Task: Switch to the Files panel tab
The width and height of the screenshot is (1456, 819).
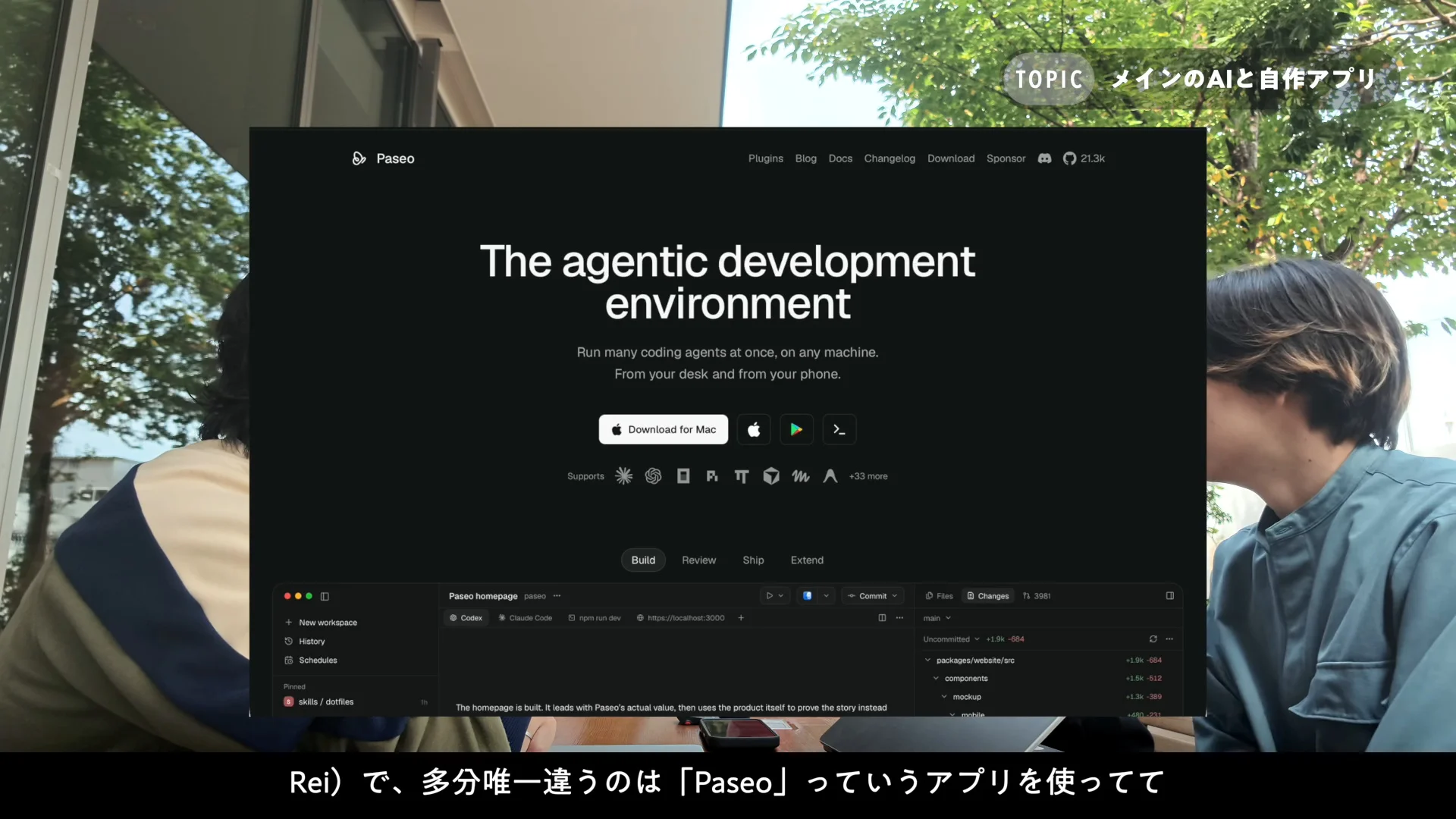Action: (x=939, y=596)
